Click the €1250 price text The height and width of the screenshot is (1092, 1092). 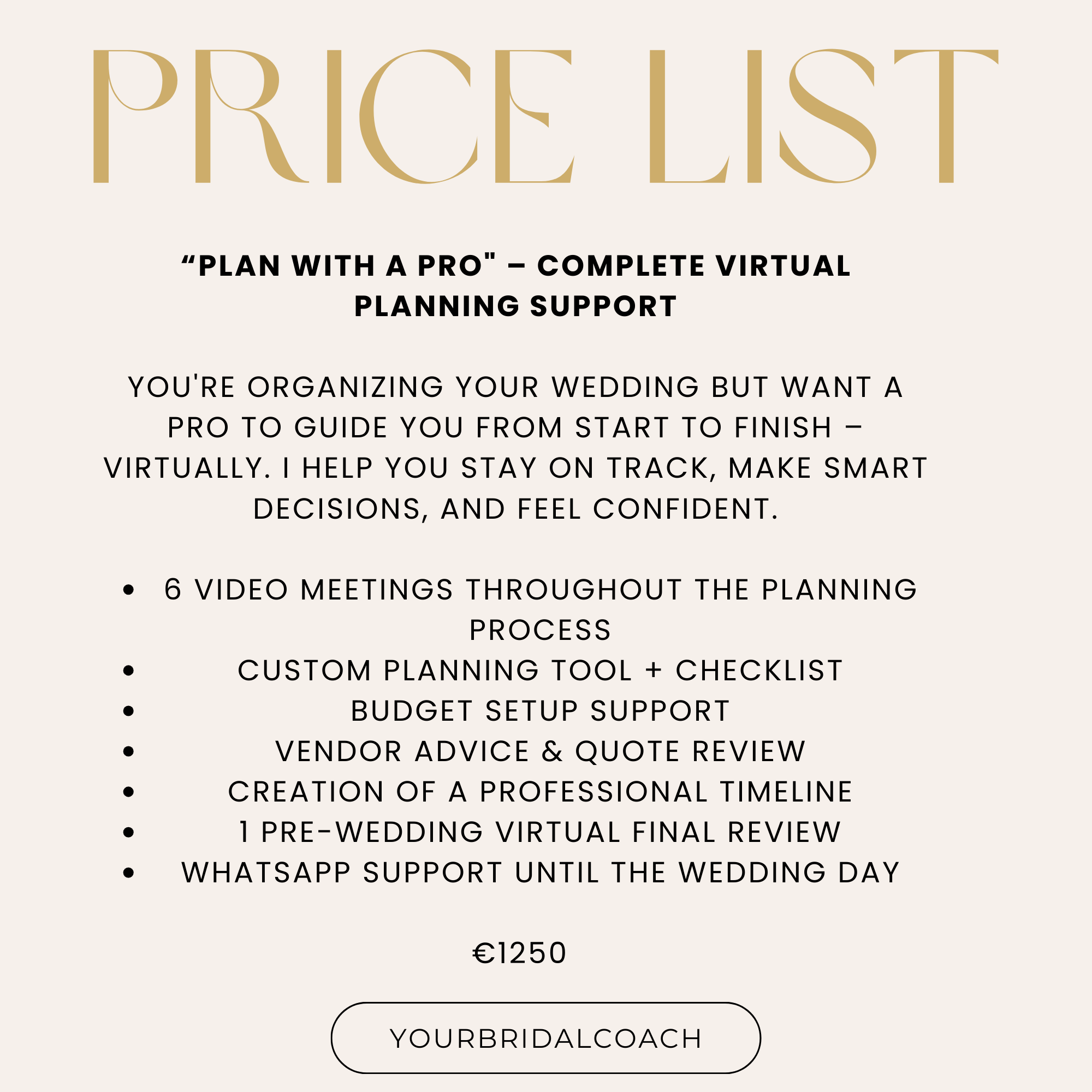[x=519, y=953]
